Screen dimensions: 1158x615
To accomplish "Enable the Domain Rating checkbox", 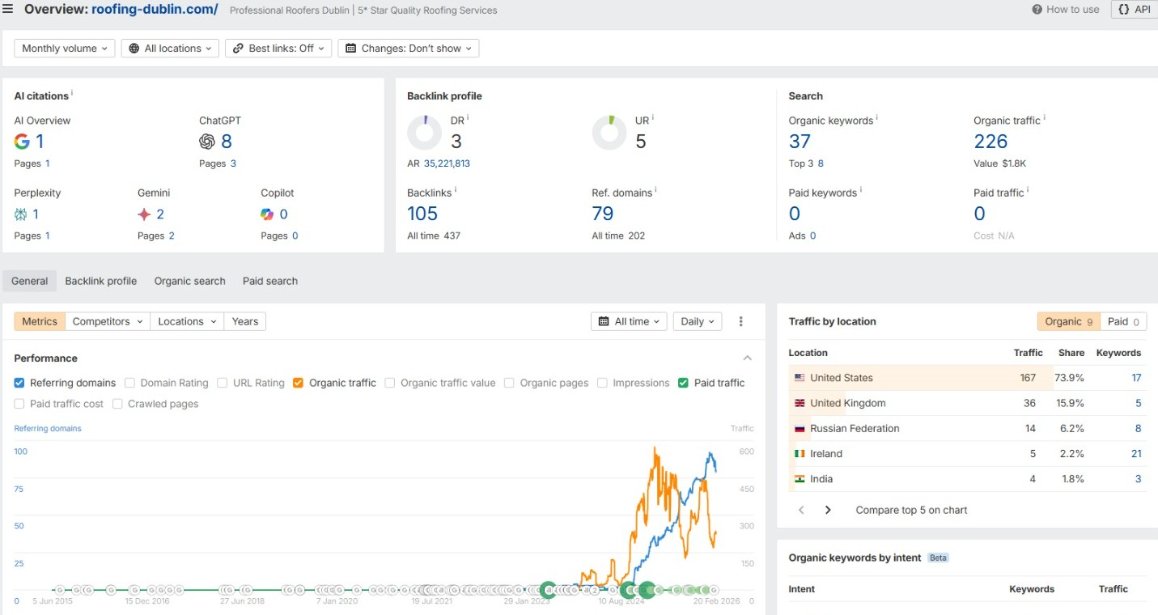I will tap(130, 382).
